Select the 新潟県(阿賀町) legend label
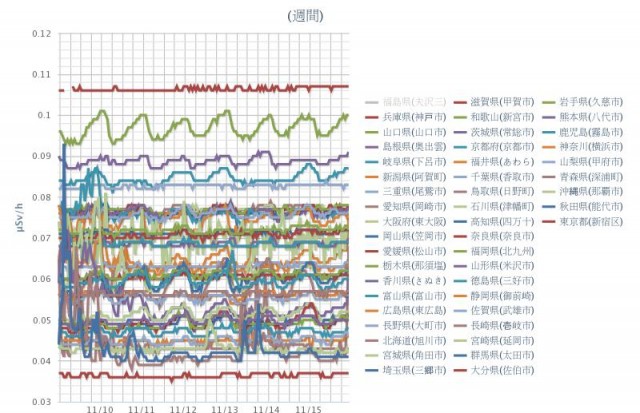Screen dimensions: 640x413 (414, 177)
